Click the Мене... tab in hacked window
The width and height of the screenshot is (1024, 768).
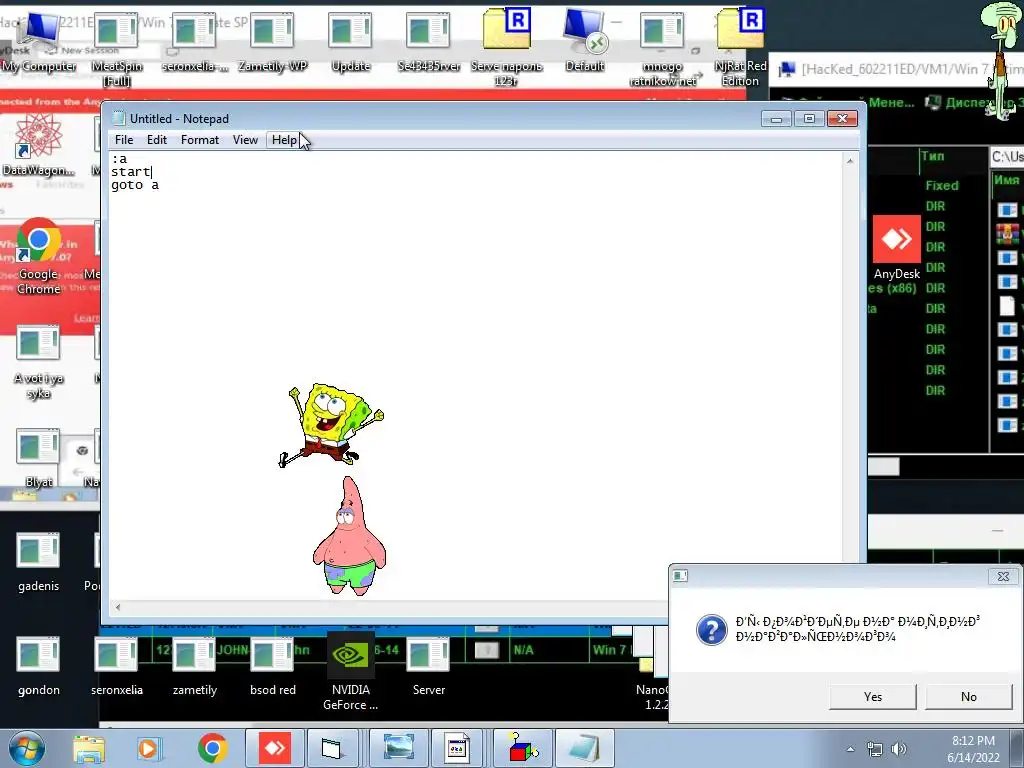coord(891,103)
